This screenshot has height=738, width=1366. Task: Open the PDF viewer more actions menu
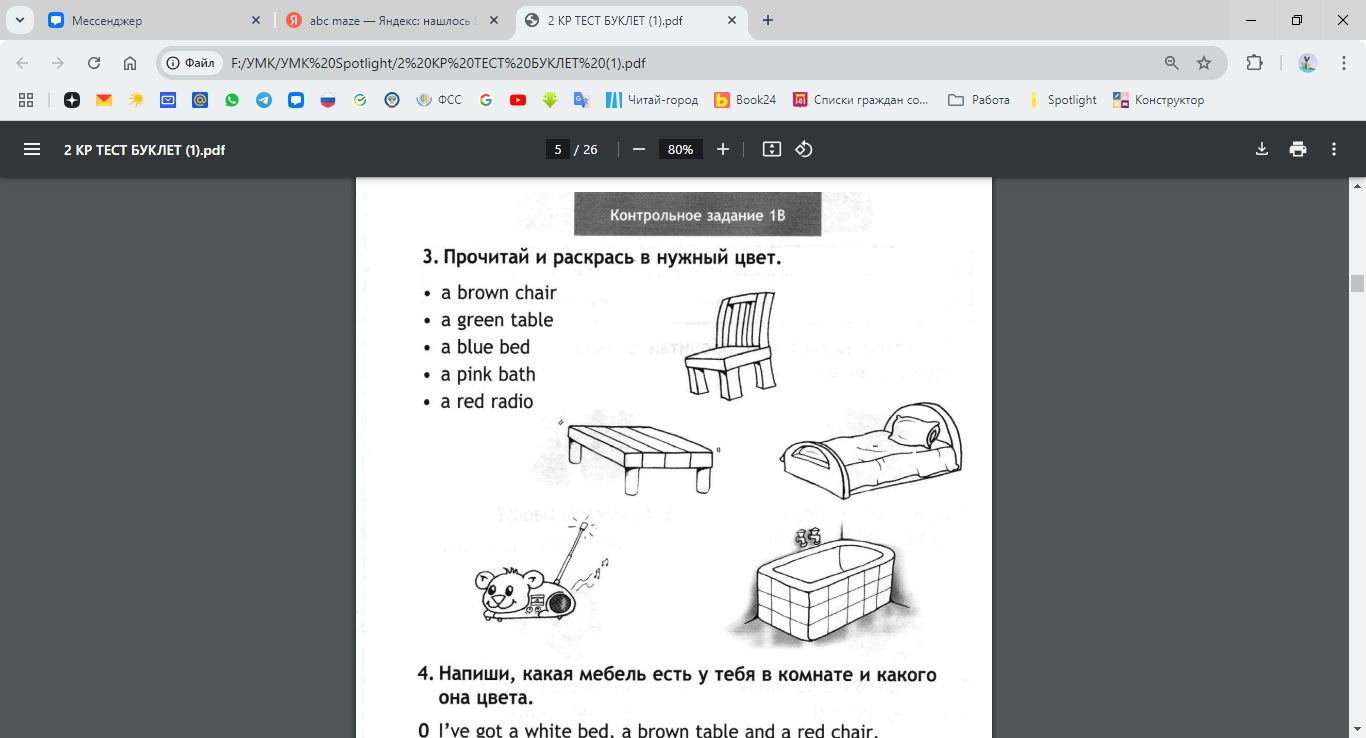[x=1334, y=149]
